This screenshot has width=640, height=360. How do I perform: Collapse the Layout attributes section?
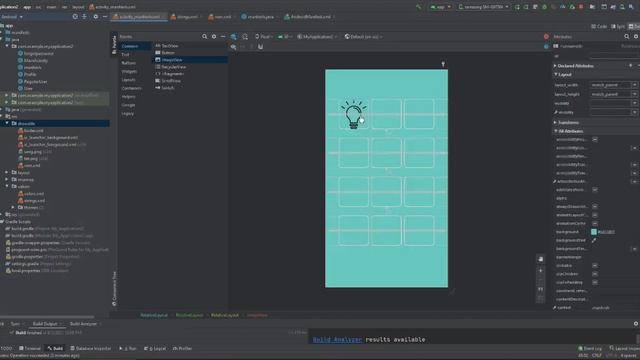pos(556,75)
